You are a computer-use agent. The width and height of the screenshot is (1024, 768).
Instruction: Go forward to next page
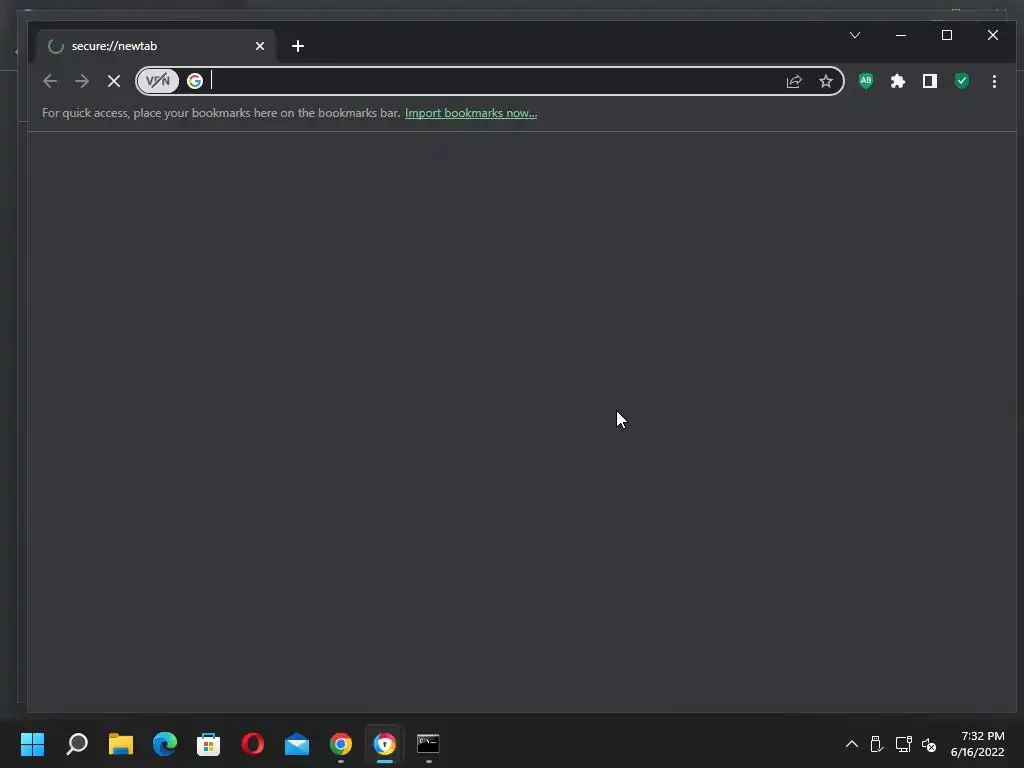coord(82,81)
